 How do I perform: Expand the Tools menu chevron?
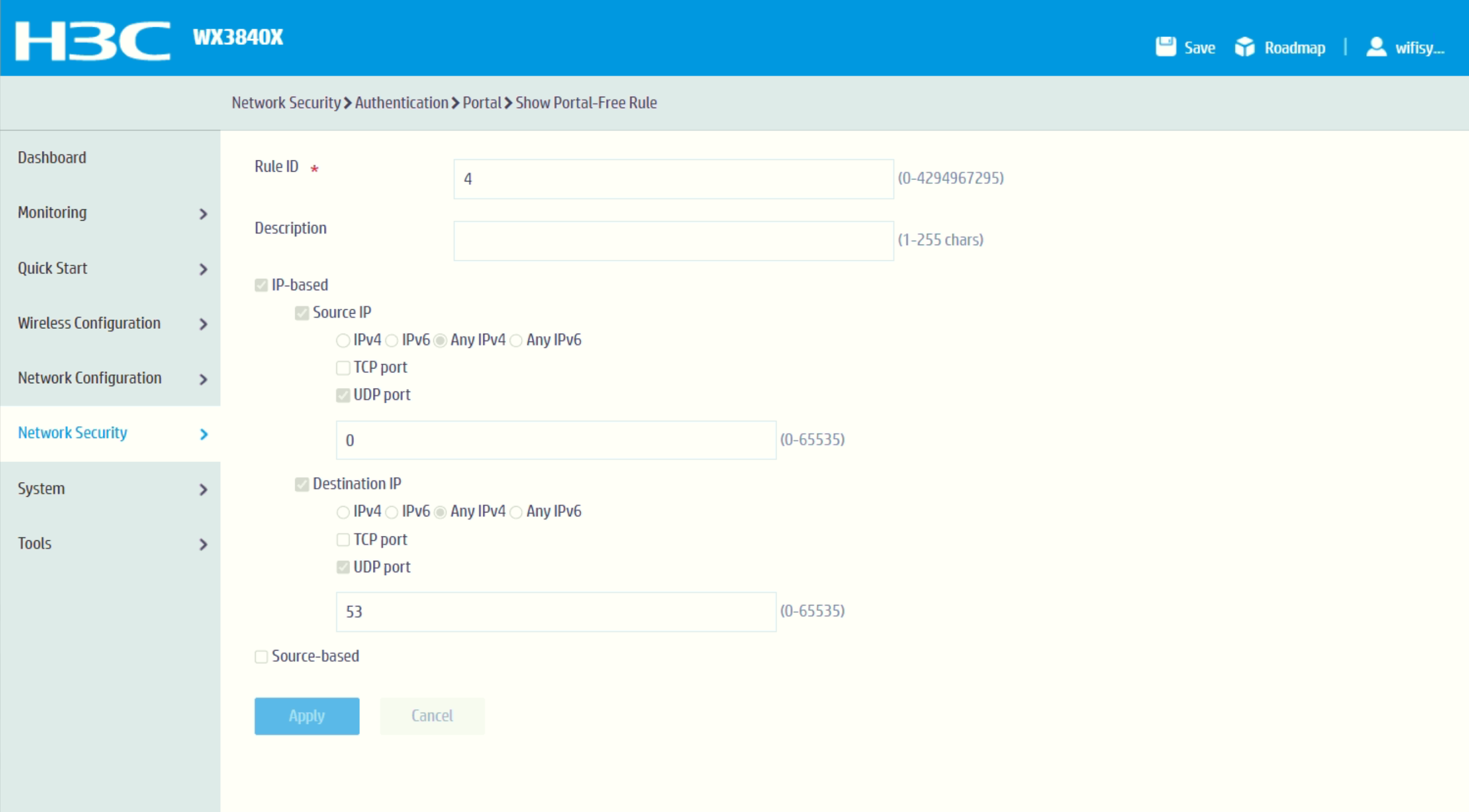(203, 545)
